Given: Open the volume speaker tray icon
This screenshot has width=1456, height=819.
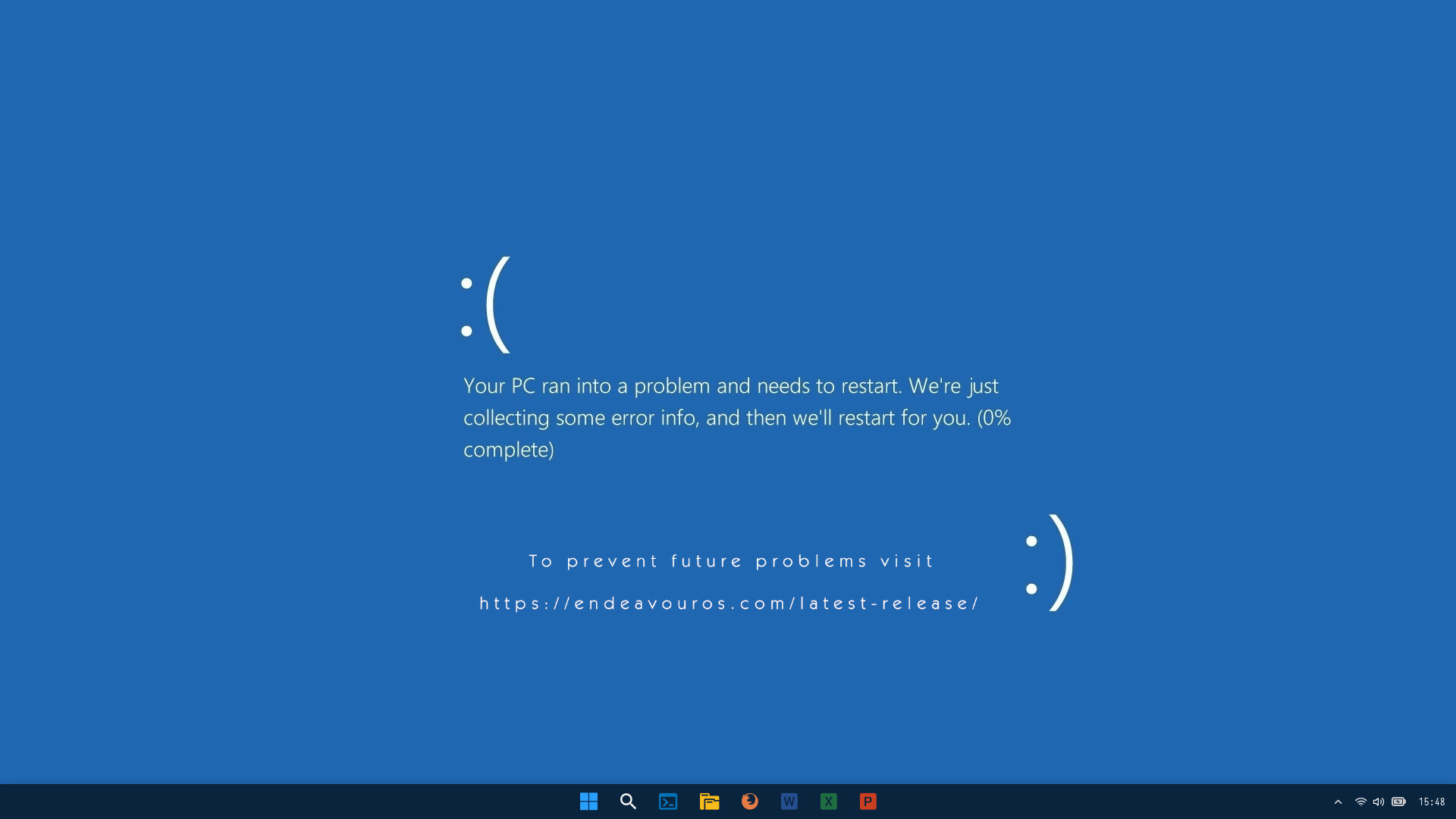Looking at the screenshot, I should (x=1379, y=802).
